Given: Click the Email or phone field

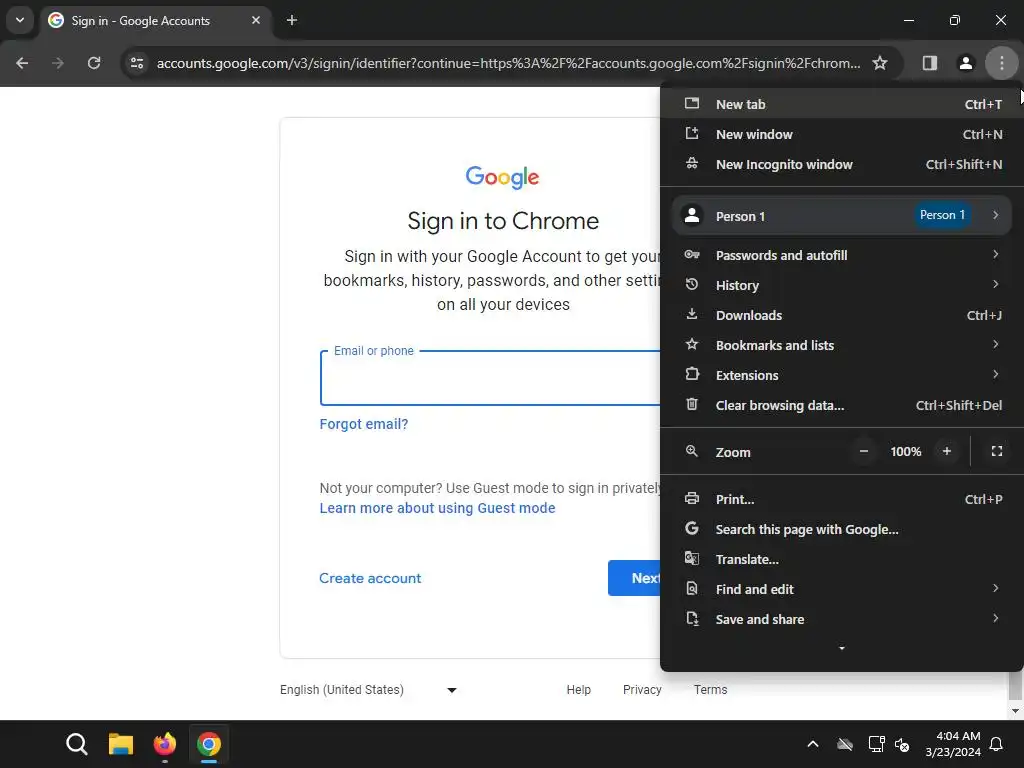Looking at the screenshot, I should tap(490, 378).
